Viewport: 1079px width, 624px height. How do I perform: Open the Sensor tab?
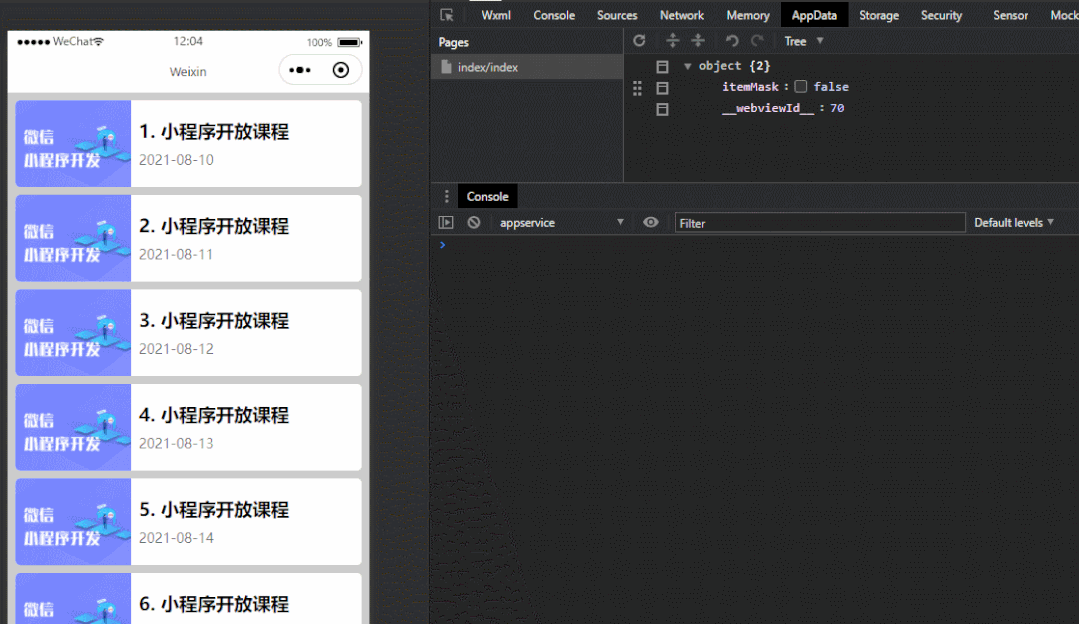click(x=1010, y=15)
